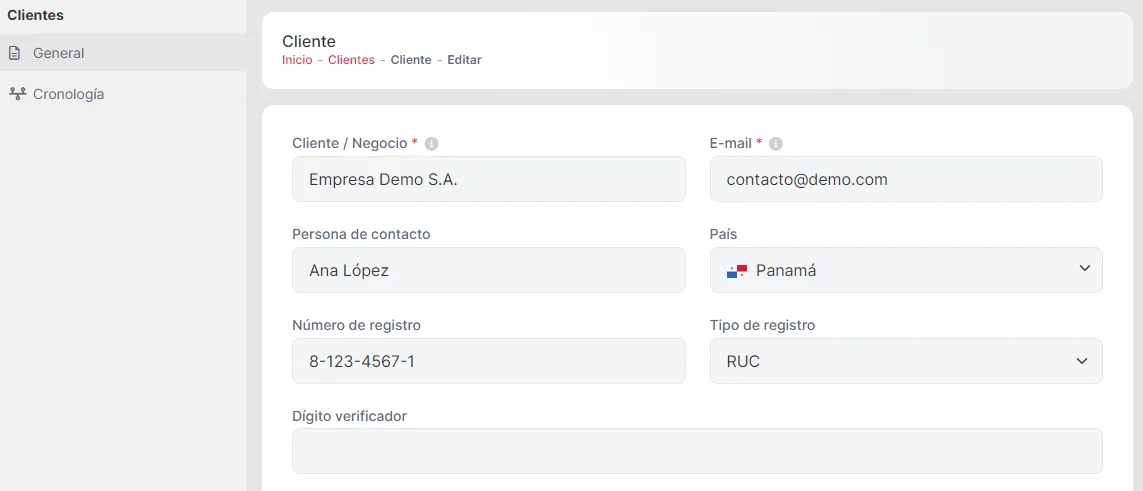Focus the Cliente / Negocio input field
Screen dimensions: 1143x491
click(488, 180)
